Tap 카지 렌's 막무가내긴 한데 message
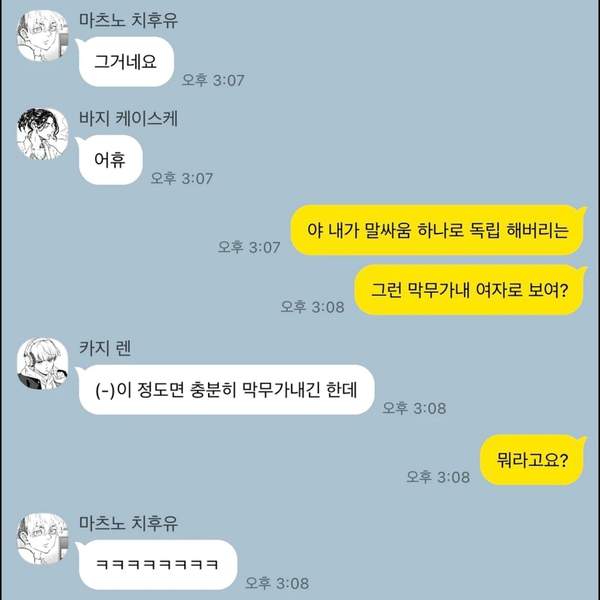600x600 pixels. (x=226, y=390)
